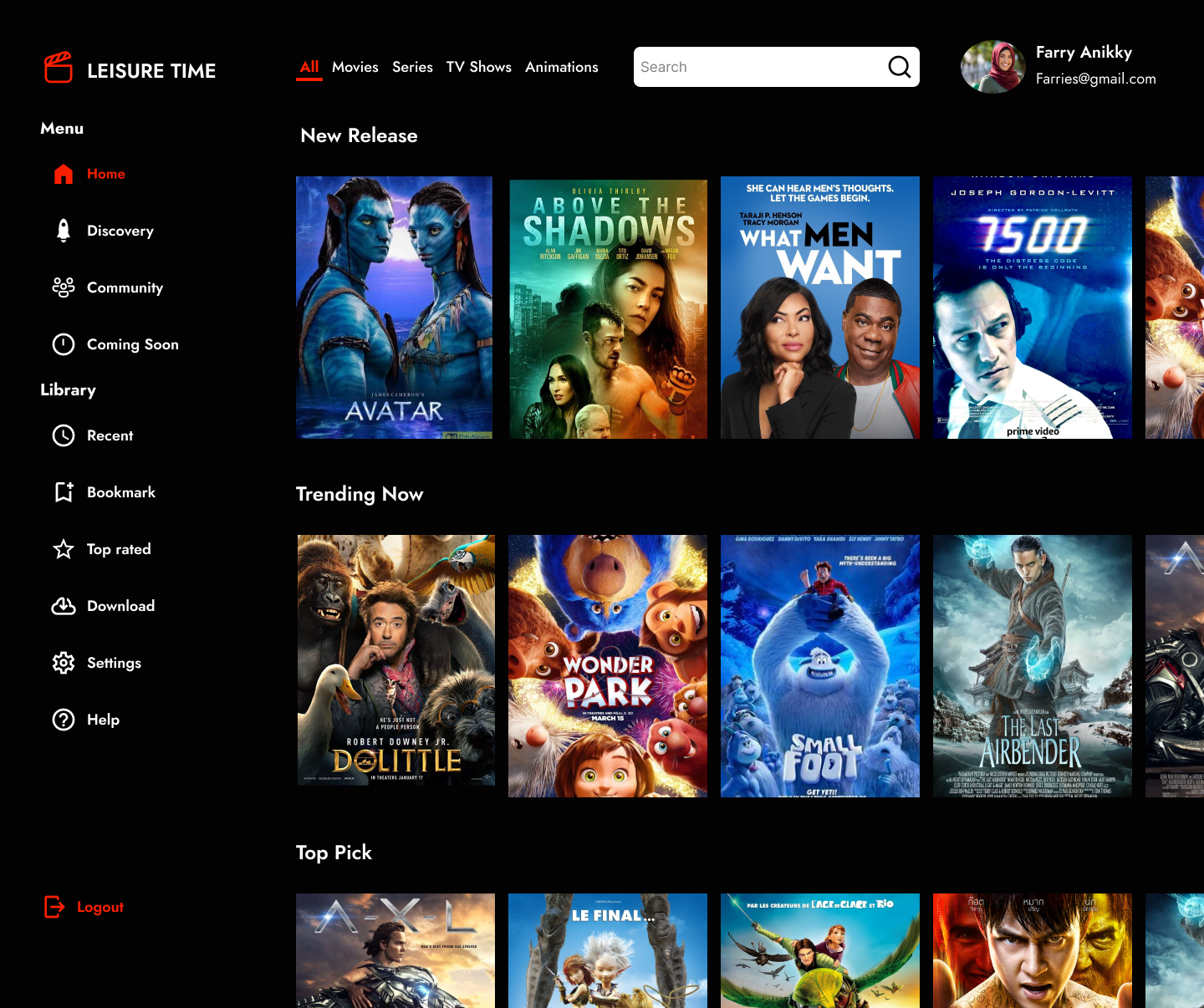Open Bookmark in the Library
This screenshot has width=1204, height=1008.
121,492
